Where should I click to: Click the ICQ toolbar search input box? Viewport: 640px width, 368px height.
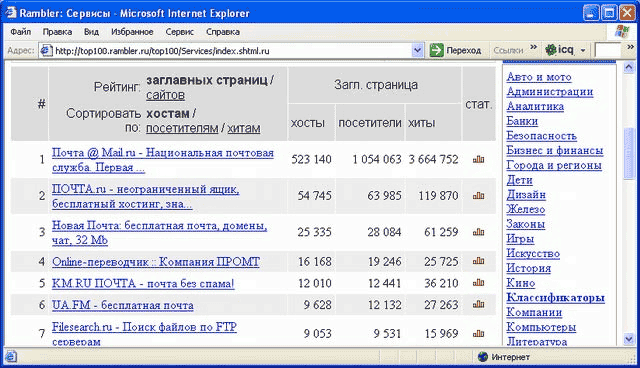click(608, 51)
